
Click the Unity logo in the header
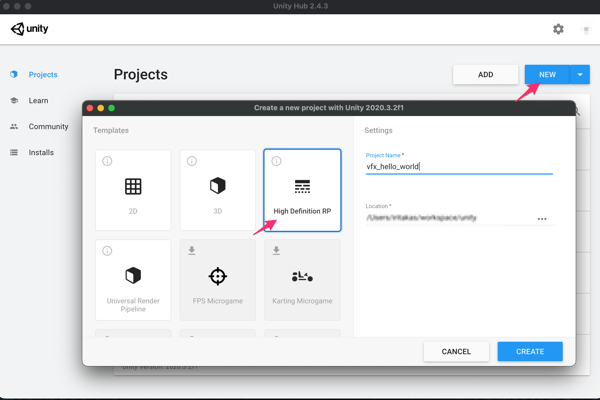coord(29,29)
